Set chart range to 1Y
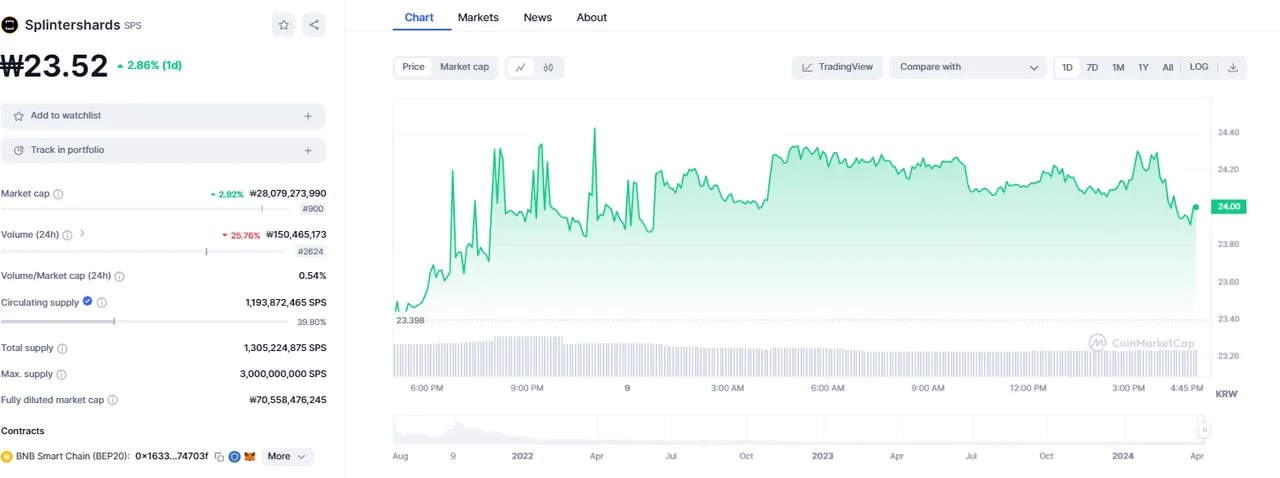 [x=1143, y=68]
